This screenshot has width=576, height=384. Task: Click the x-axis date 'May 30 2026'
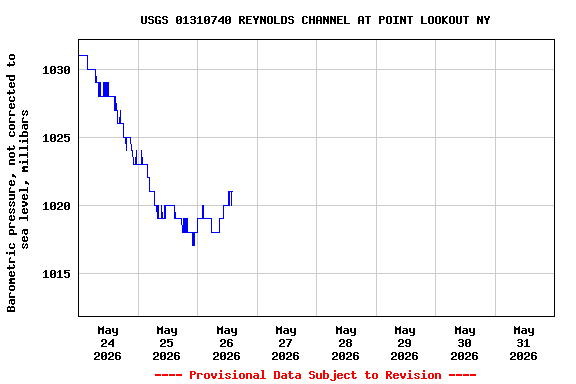click(x=464, y=343)
